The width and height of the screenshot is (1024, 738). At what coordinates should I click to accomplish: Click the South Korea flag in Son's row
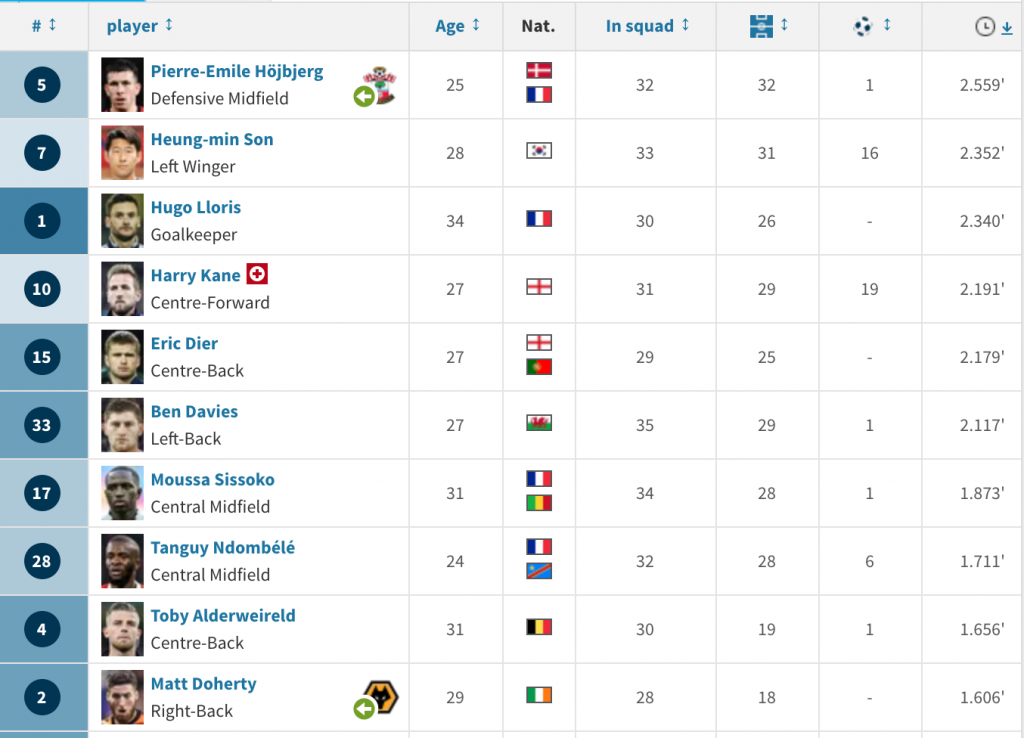click(539, 150)
